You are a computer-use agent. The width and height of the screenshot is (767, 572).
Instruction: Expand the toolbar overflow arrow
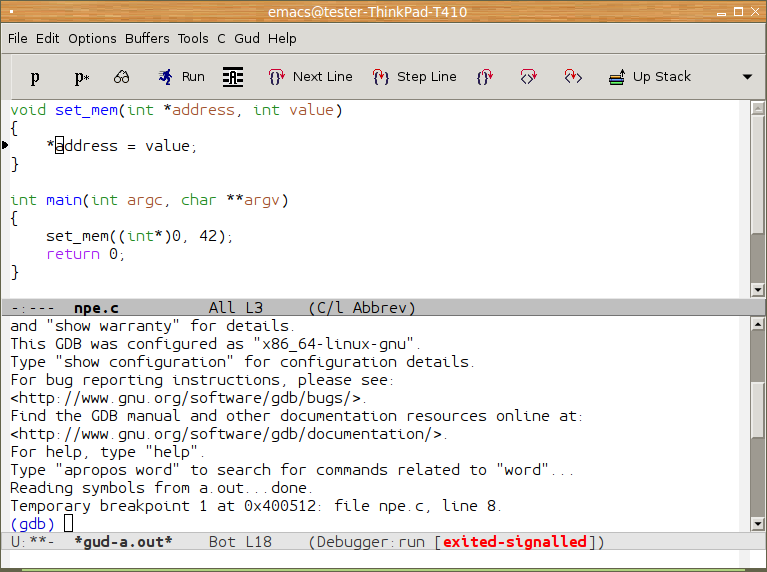pyautogui.click(x=747, y=77)
